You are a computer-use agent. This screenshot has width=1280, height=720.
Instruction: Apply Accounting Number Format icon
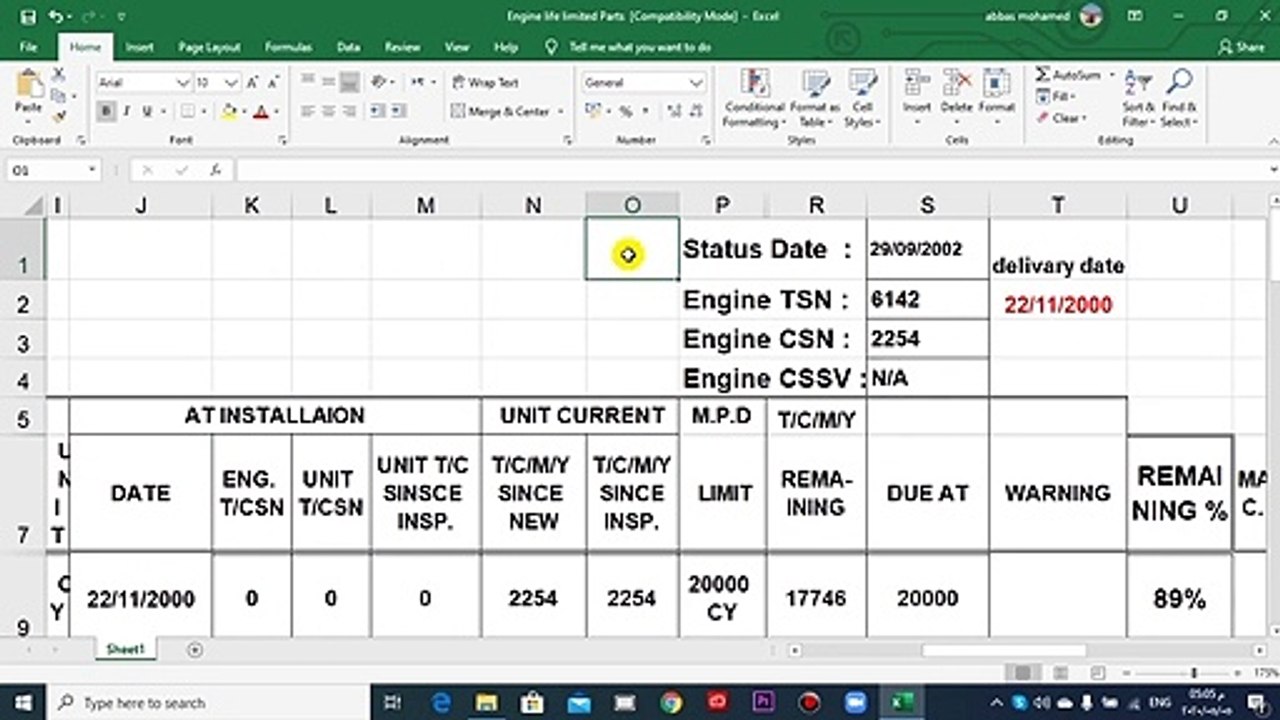pyautogui.click(x=593, y=112)
